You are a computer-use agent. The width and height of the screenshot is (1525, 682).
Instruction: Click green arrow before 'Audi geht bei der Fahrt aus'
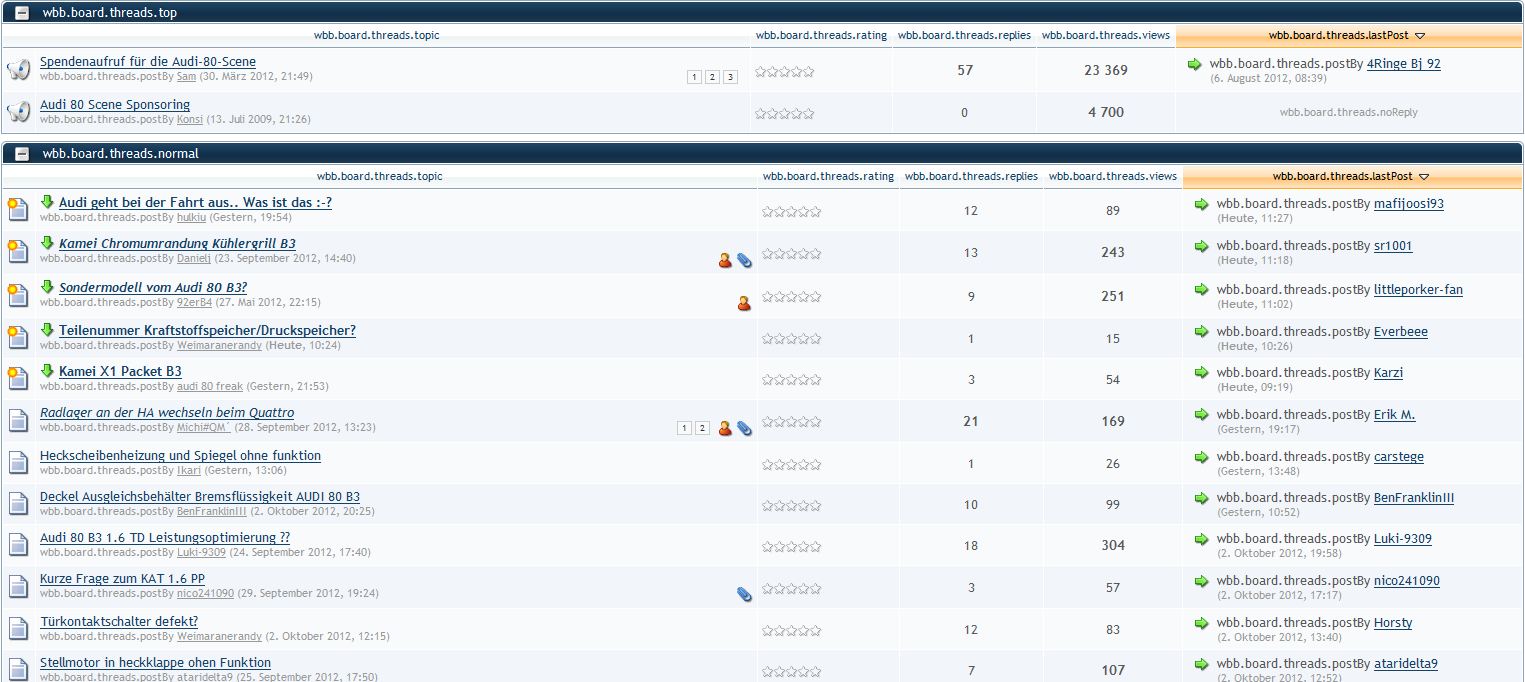47,202
